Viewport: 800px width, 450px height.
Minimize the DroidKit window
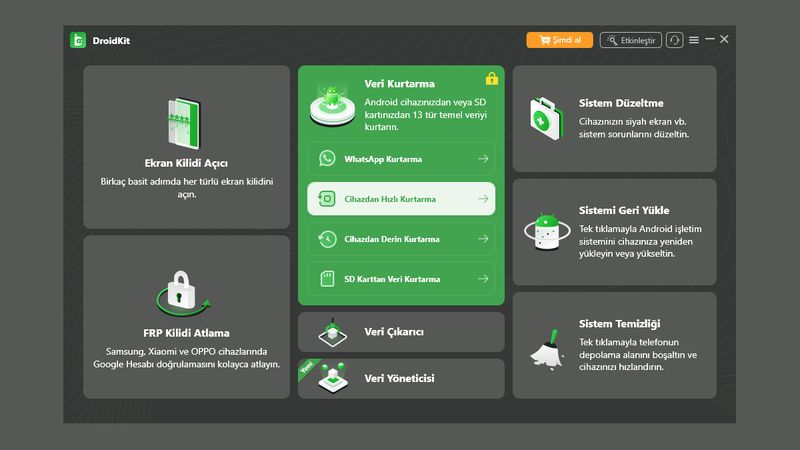tap(710, 39)
